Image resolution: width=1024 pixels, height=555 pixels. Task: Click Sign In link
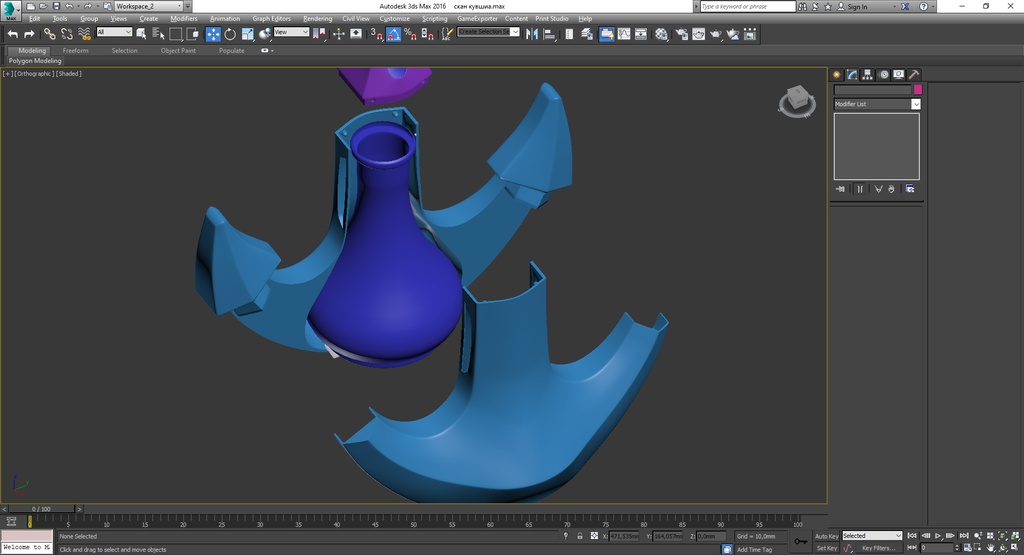[x=857, y=7]
